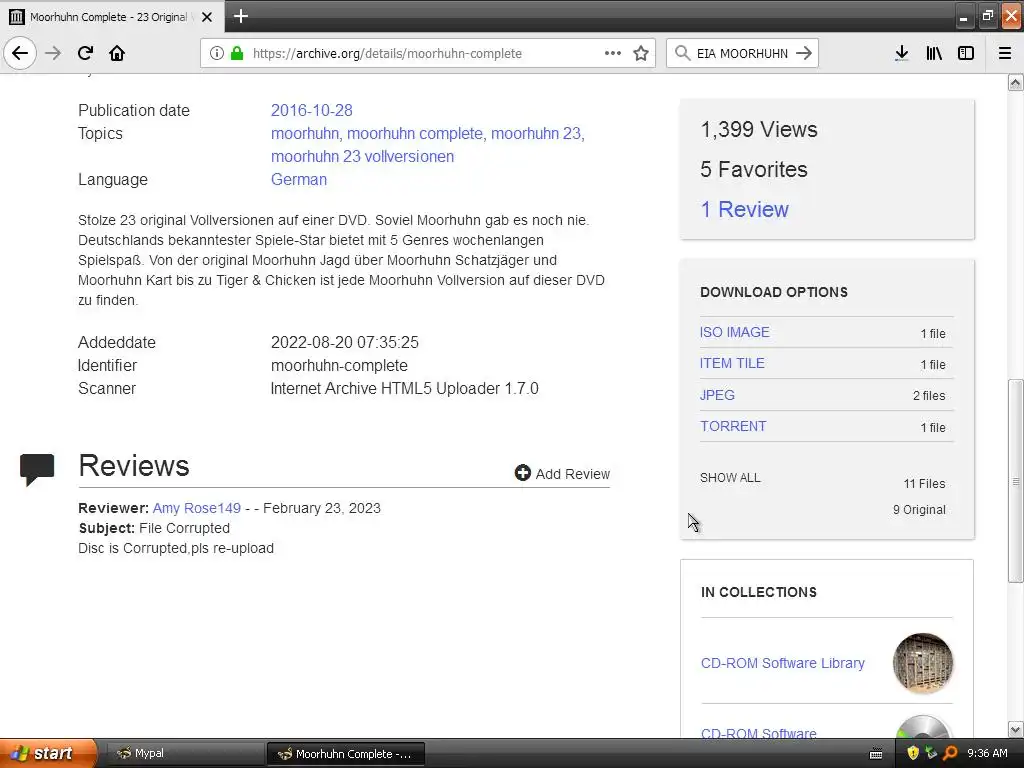Click the 9:36 AM system clock
This screenshot has height=768, width=1024.
pyautogui.click(x=987, y=754)
